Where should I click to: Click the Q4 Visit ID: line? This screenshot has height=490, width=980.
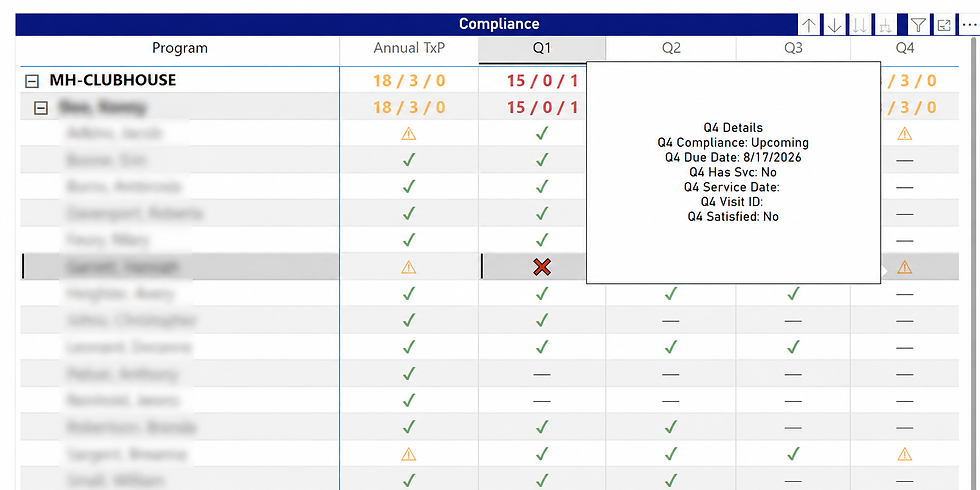[x=733, y=202]
